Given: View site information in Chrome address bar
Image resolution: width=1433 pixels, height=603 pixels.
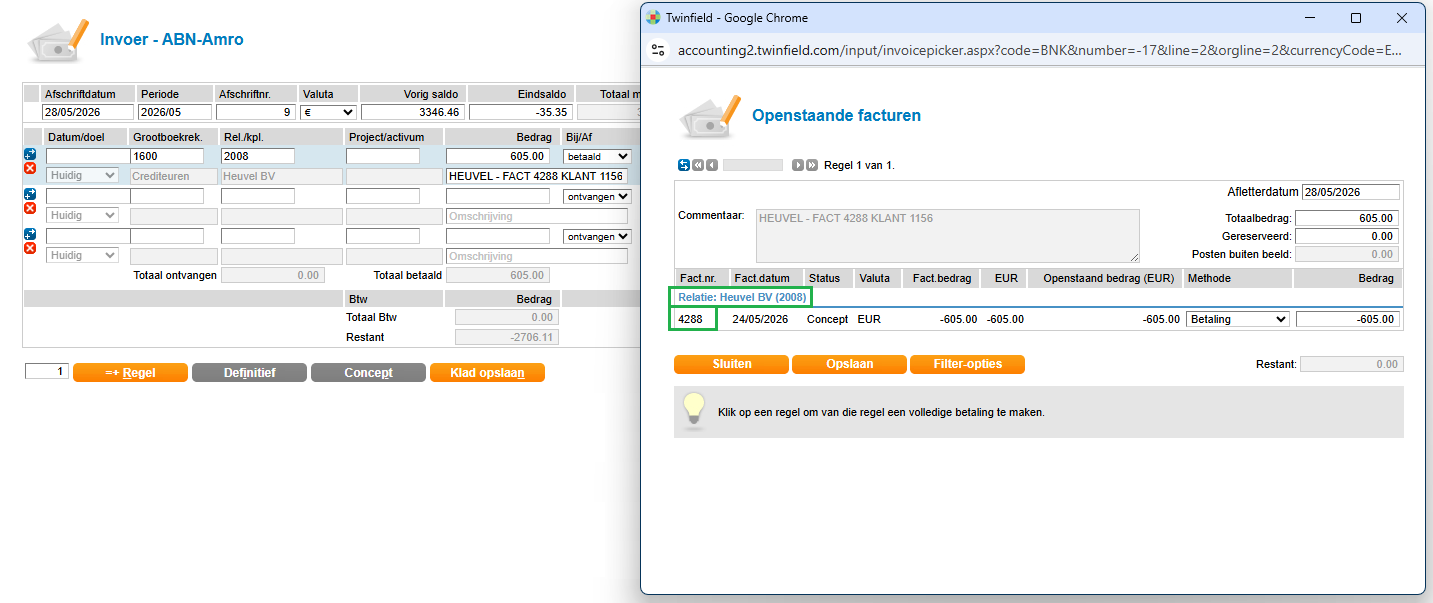Looking at the screenshot, I should tap(658, 50).
